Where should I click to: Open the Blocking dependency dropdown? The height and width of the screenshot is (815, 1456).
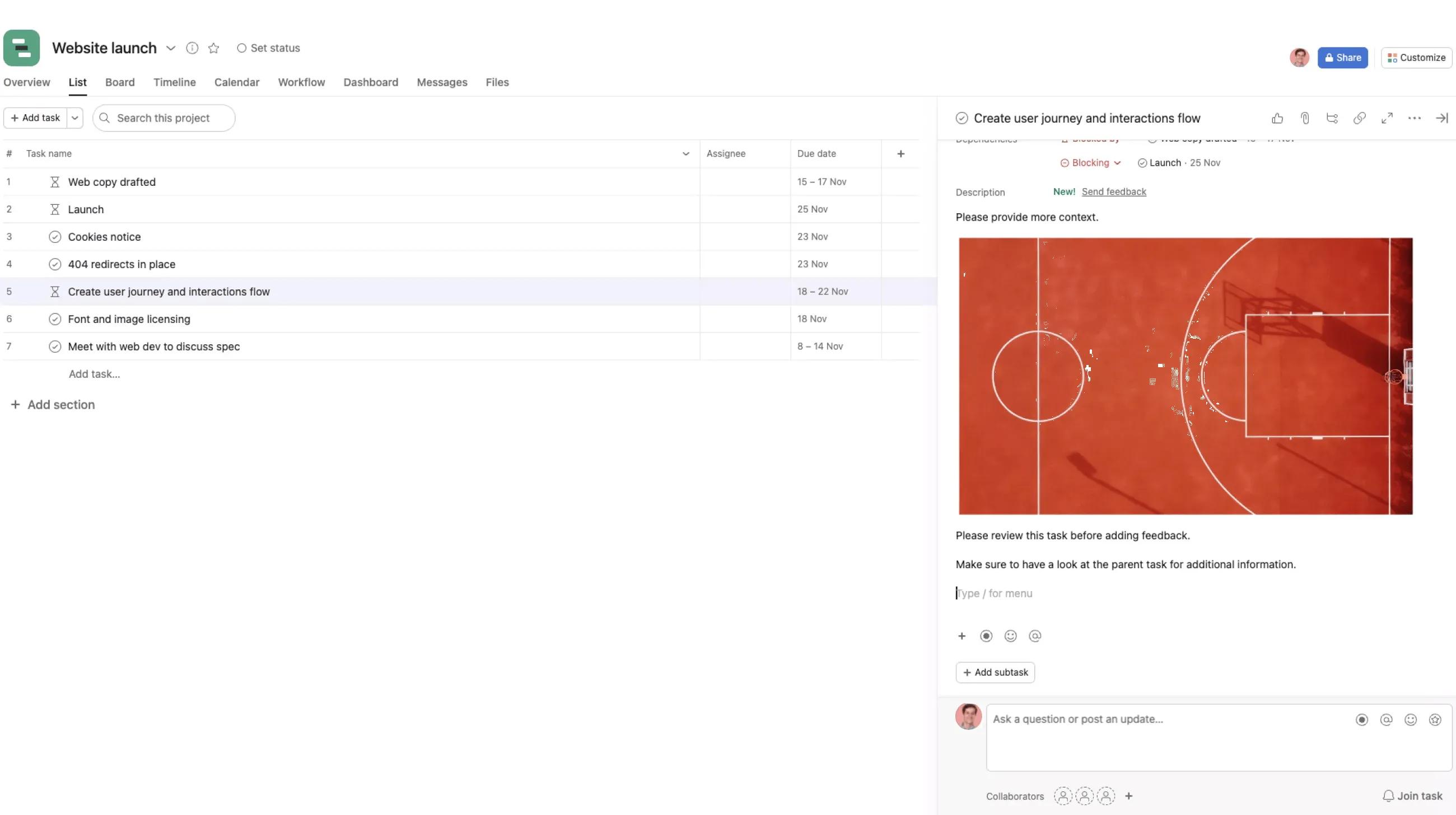pos(1090,163)
